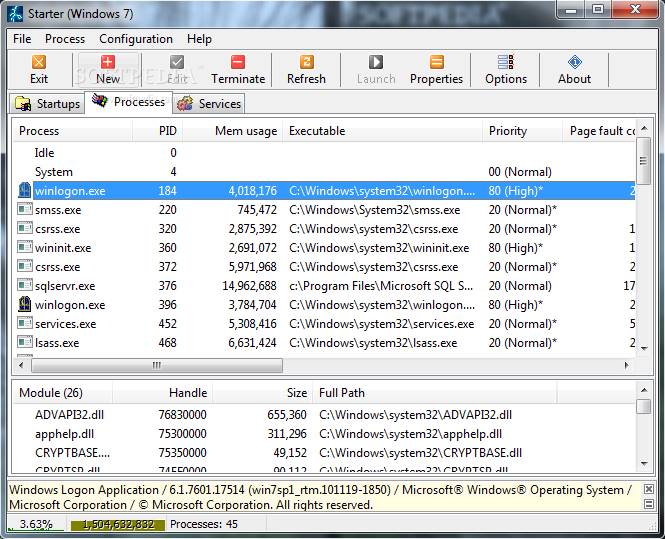The width and height of the screenshot is (665, 539).
Task: Click module list scrollbar thumb
Action: click(644, 406)
